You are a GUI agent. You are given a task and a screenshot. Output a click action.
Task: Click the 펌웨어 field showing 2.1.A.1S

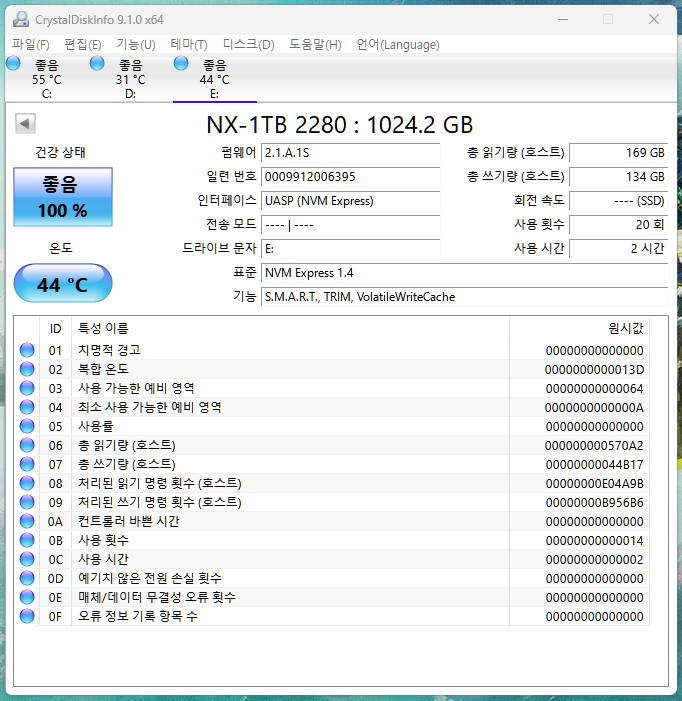tap(350, 152)
